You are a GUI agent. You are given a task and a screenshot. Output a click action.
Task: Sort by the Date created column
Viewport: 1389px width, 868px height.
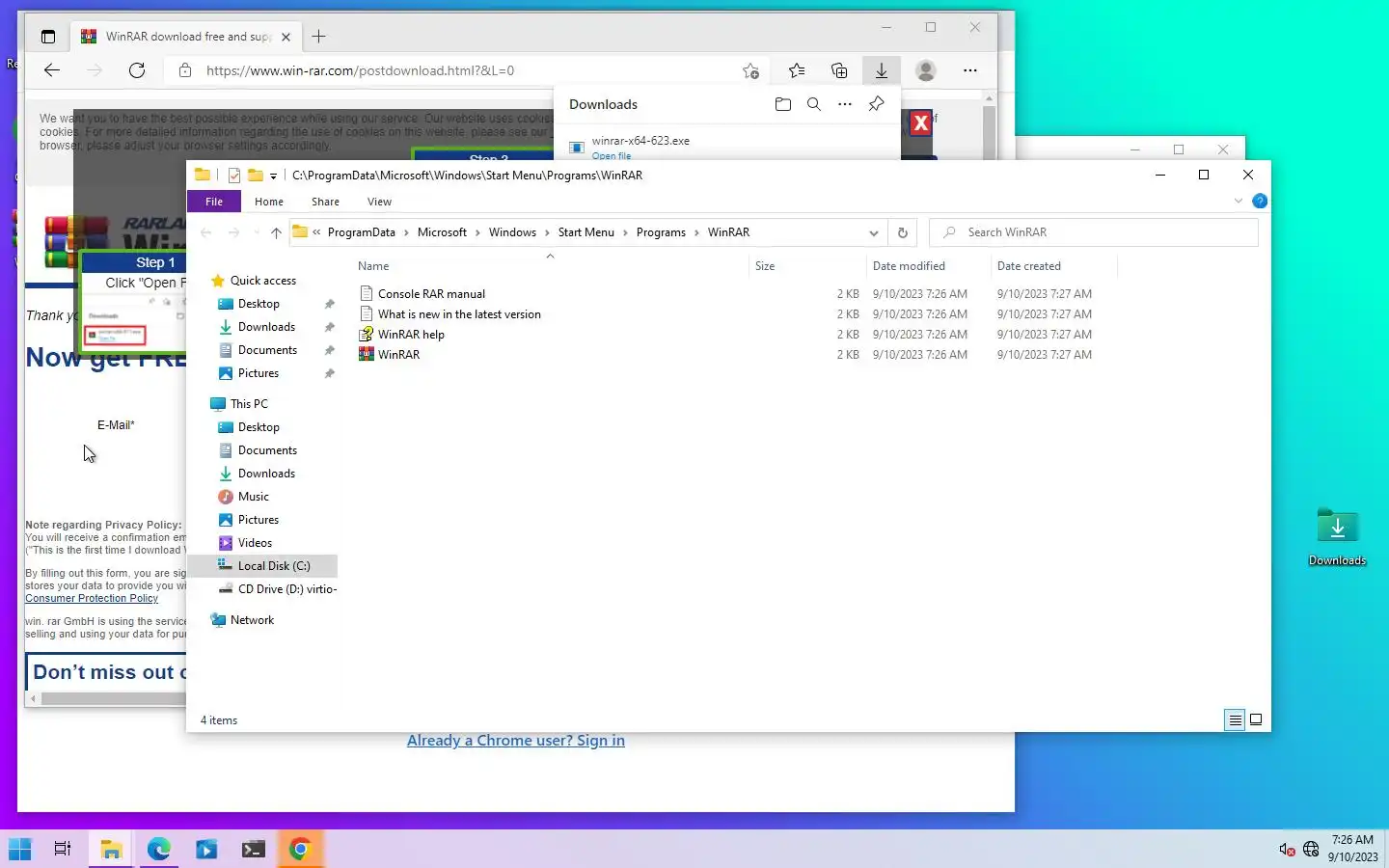click(x=1053, y=266)
